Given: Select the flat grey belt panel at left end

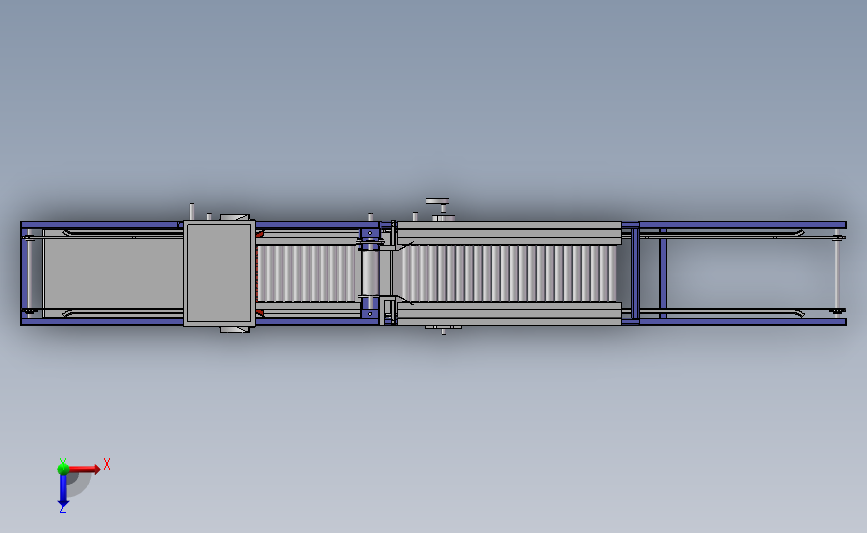Looking at the screenshot, I should coord(113,274).
